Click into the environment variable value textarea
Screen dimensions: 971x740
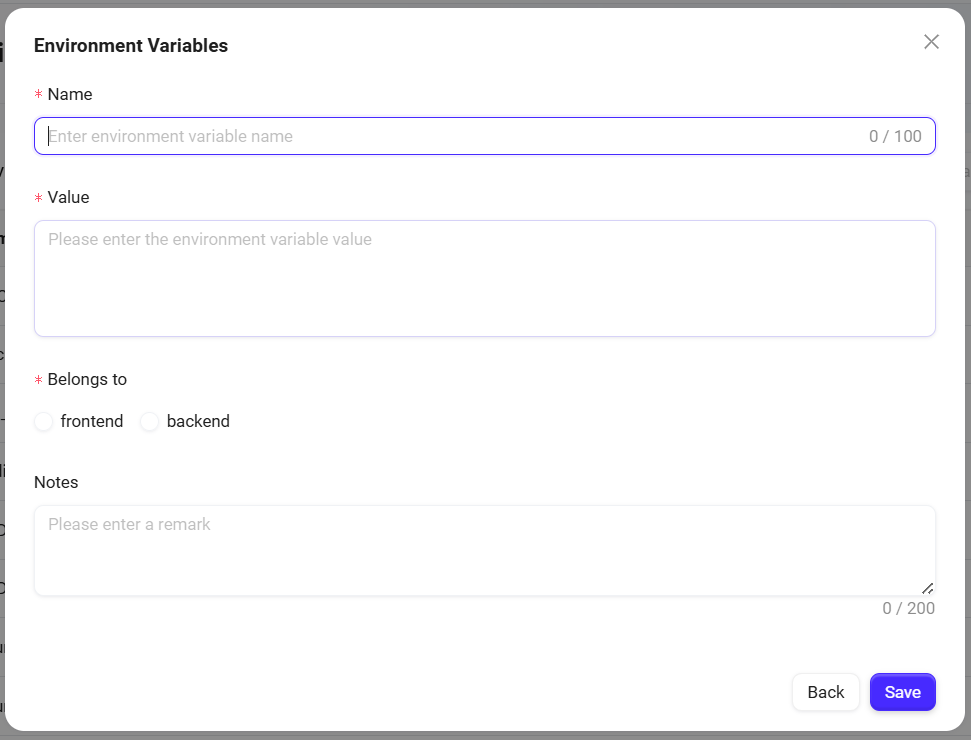pyautogui.click(x=484, y=278)
